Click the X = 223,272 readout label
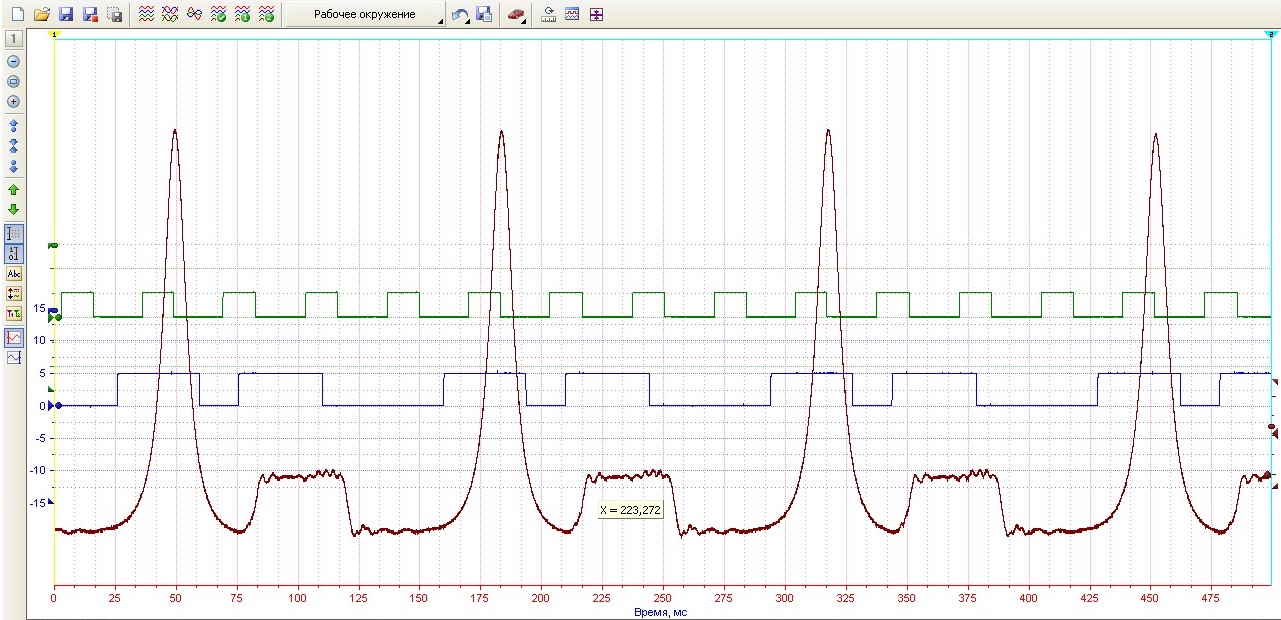The height and width of the screenshot is (620, 1281). (x=631, y=510)
